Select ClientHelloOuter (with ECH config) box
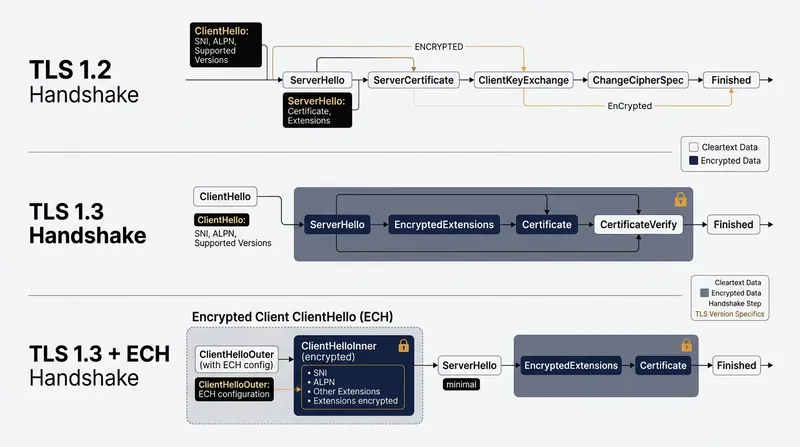 click(x=237, y=359)
